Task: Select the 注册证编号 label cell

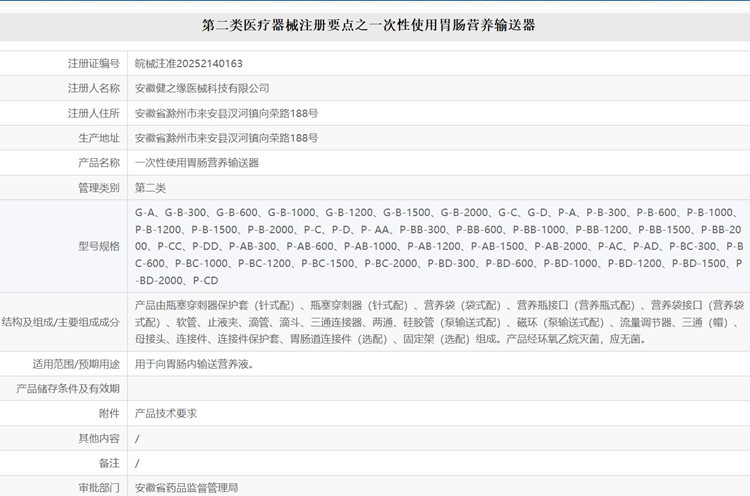Action: point(94,63)
